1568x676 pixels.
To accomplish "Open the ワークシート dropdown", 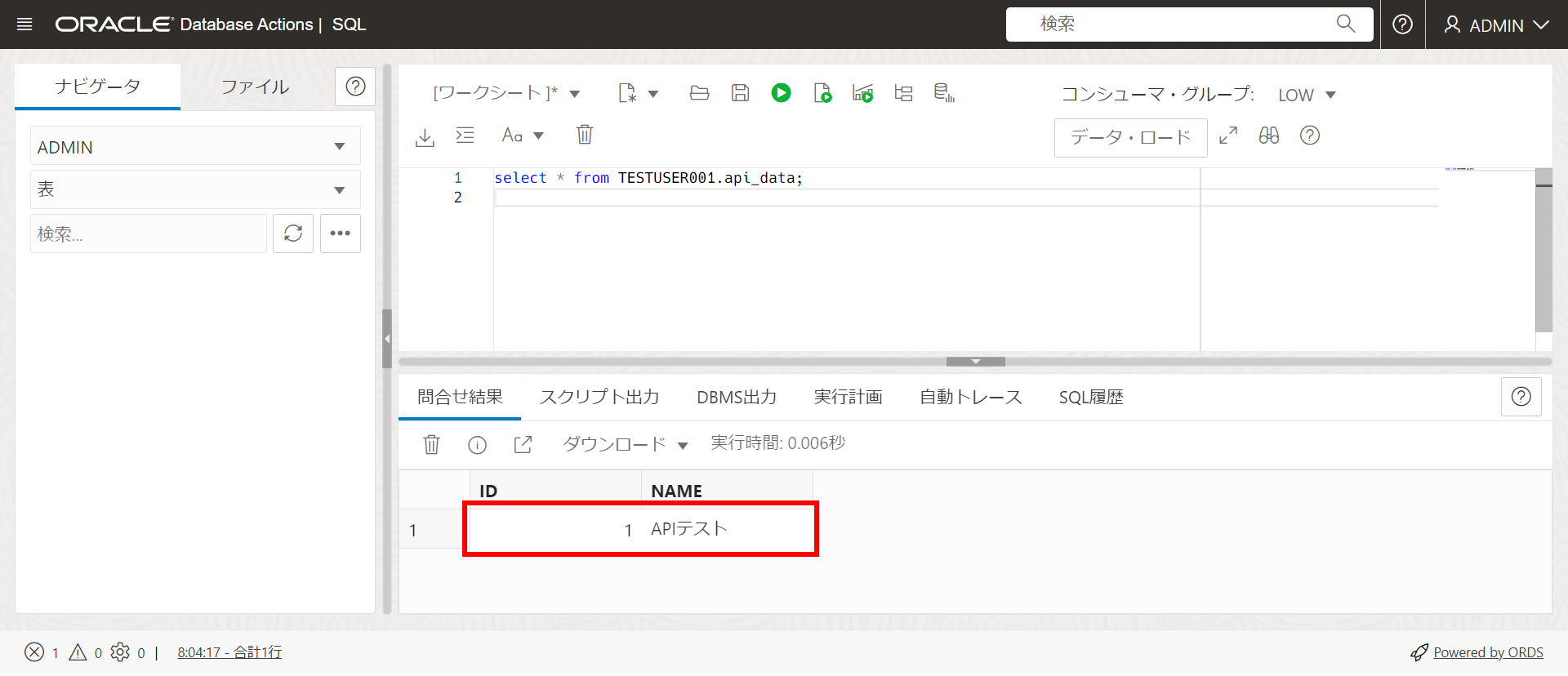I will pos(506,93).
